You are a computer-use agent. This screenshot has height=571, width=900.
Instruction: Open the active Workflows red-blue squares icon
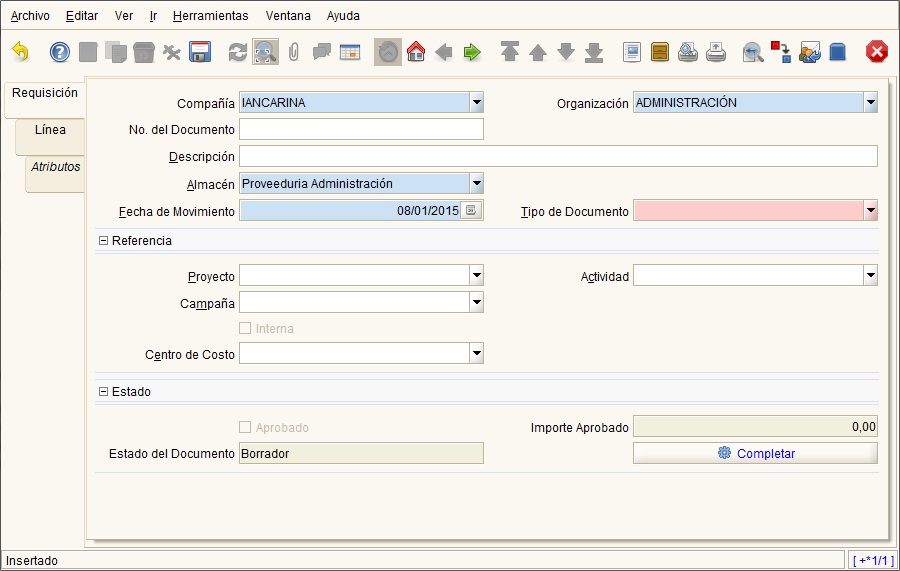[781, 52]
